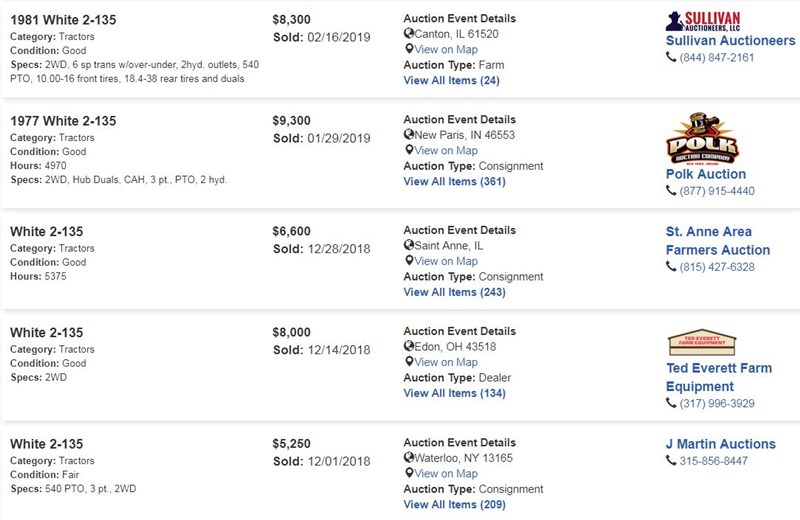Viewport: 800px width, 520px height.
Task: Select View on Map for Waterloo, NY
Action: click(x=446, y=474)
